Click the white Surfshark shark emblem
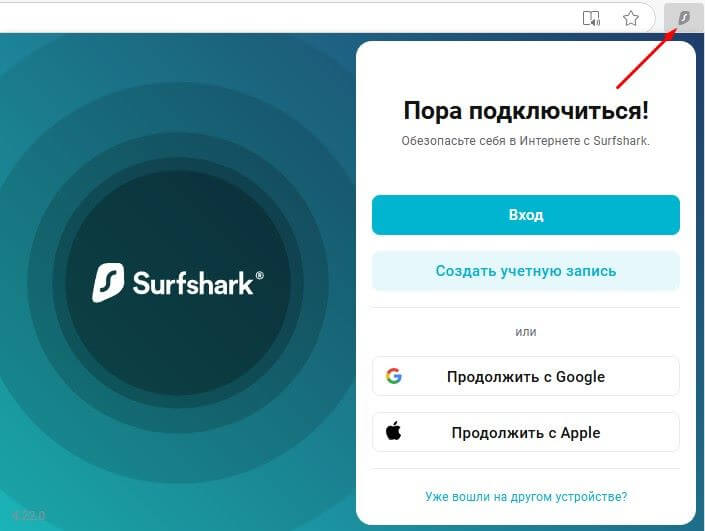 point(108,282)
